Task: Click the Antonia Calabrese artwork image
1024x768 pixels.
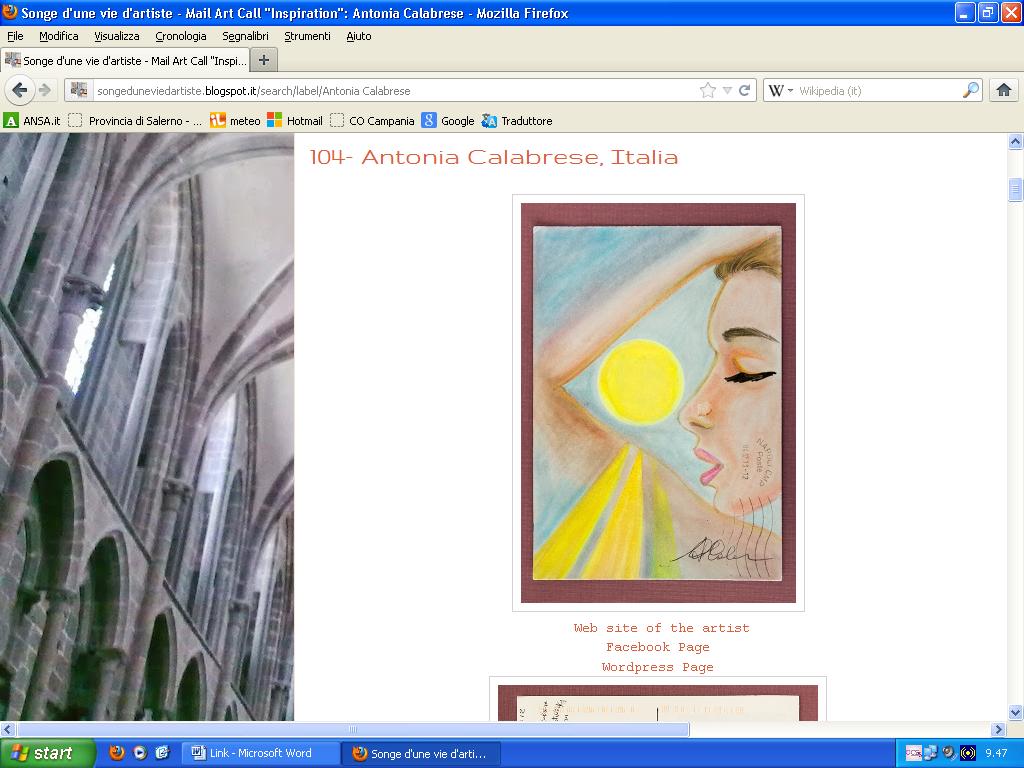Action: coord(658,403)
